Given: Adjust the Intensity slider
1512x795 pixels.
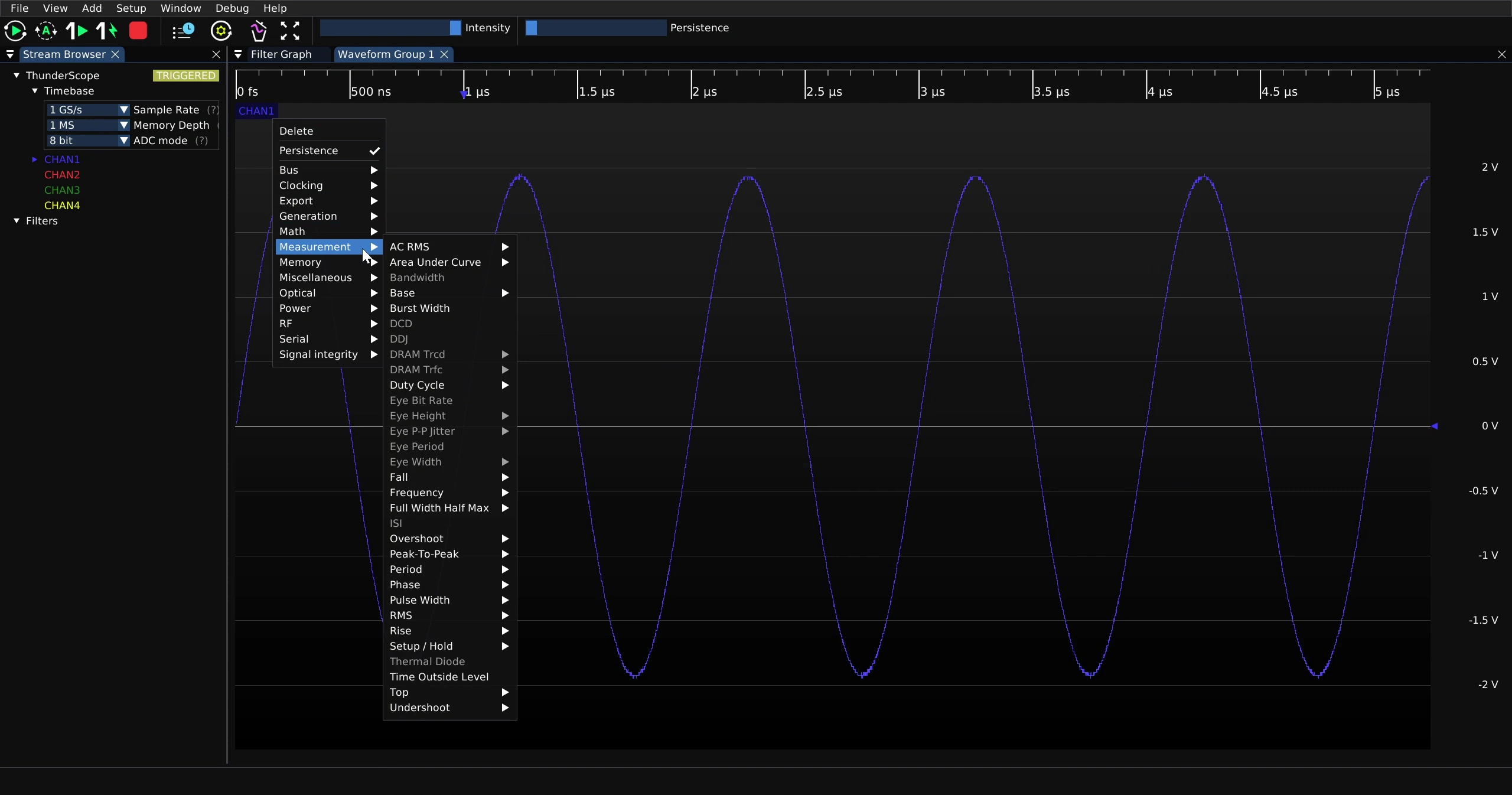Looking at the screenshot, I should pyautogui.click(x=390, y=28).
